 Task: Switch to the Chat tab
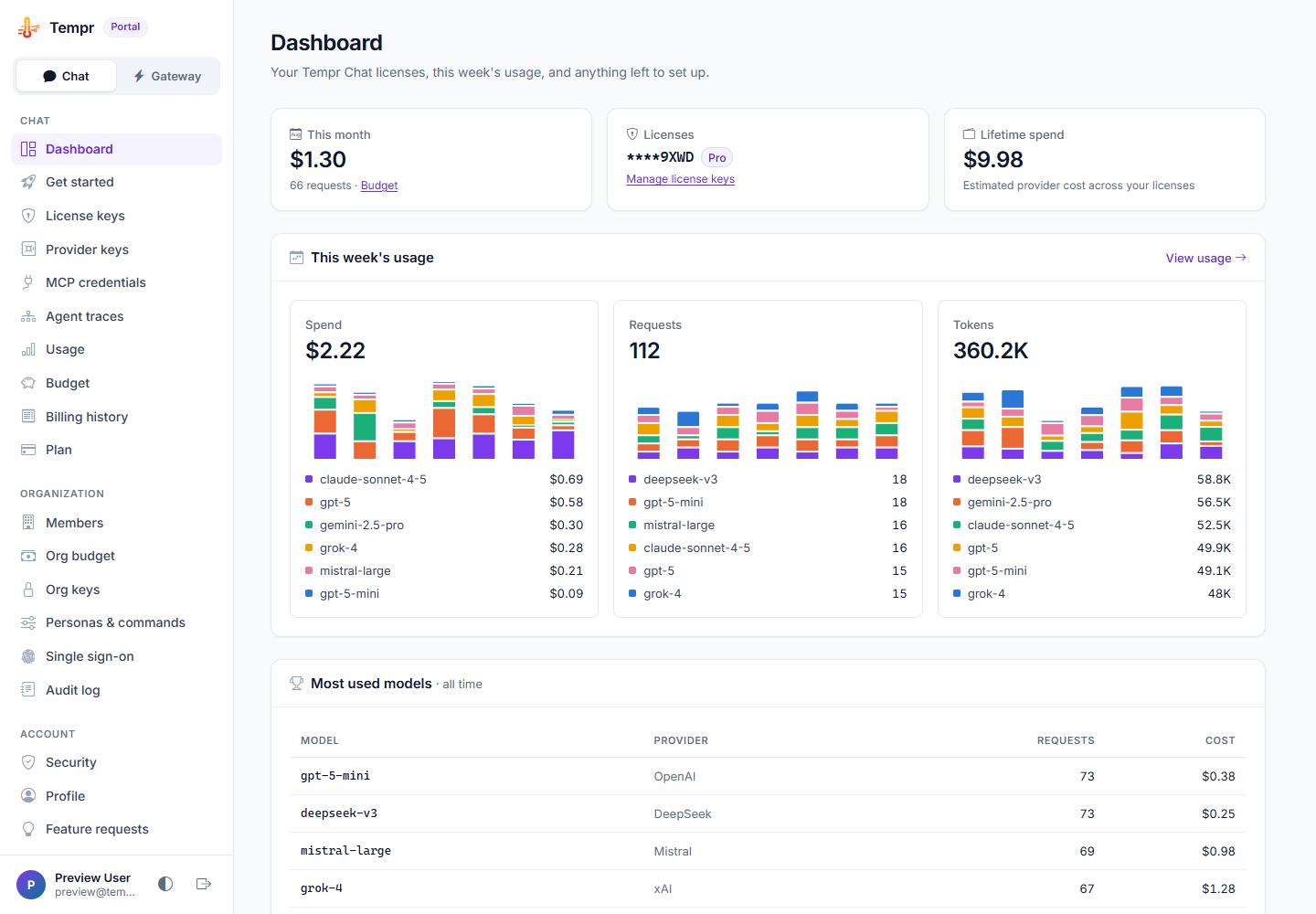tap(66, 76)
